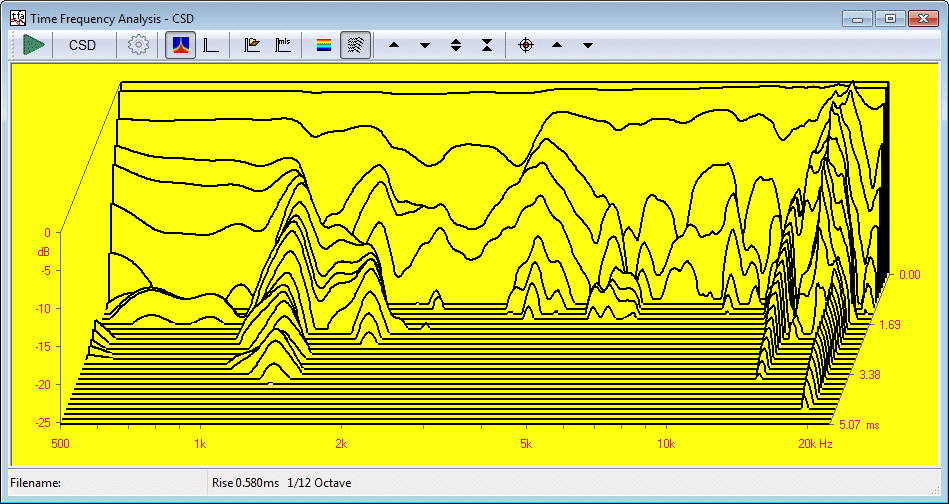Click the 2k frequency axis label

[341, 443]
